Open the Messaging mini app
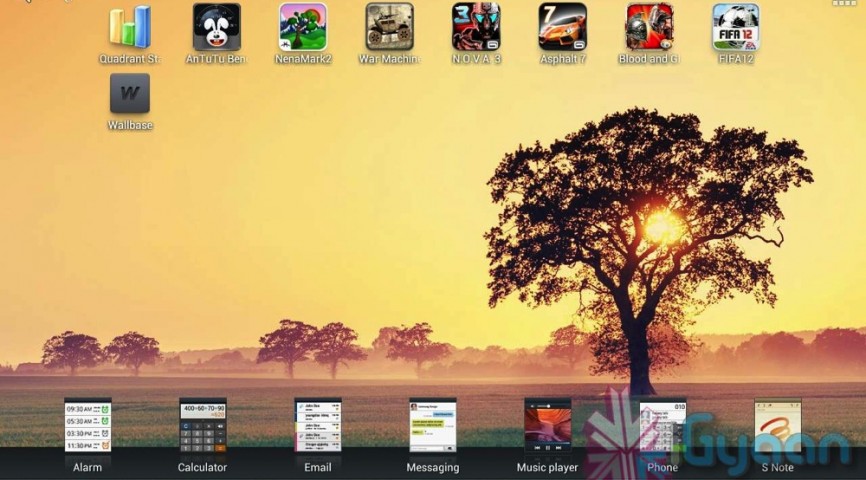The image size is (866, 480). click(x=433, y=424)
